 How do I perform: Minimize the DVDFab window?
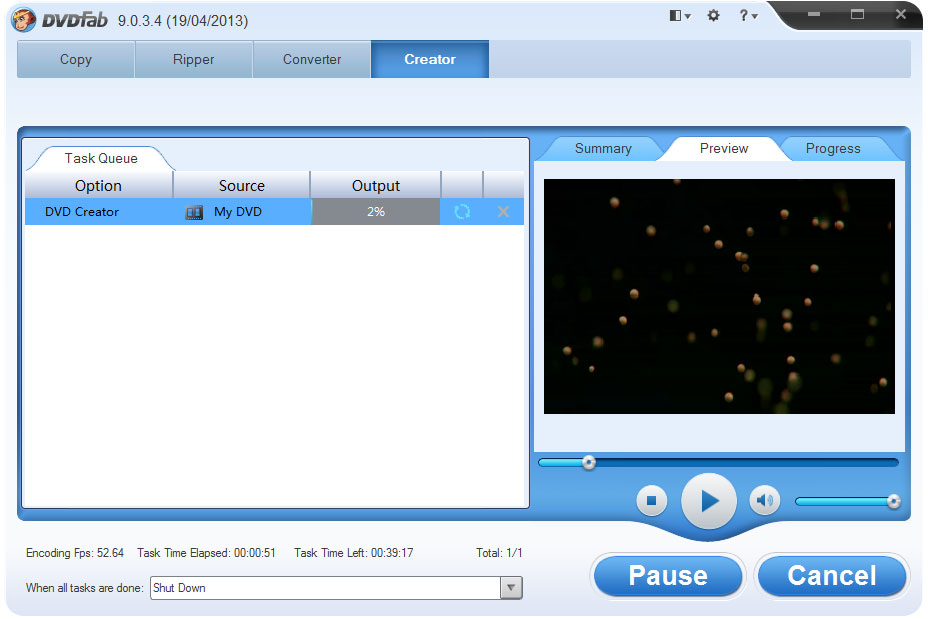[814, 14]
